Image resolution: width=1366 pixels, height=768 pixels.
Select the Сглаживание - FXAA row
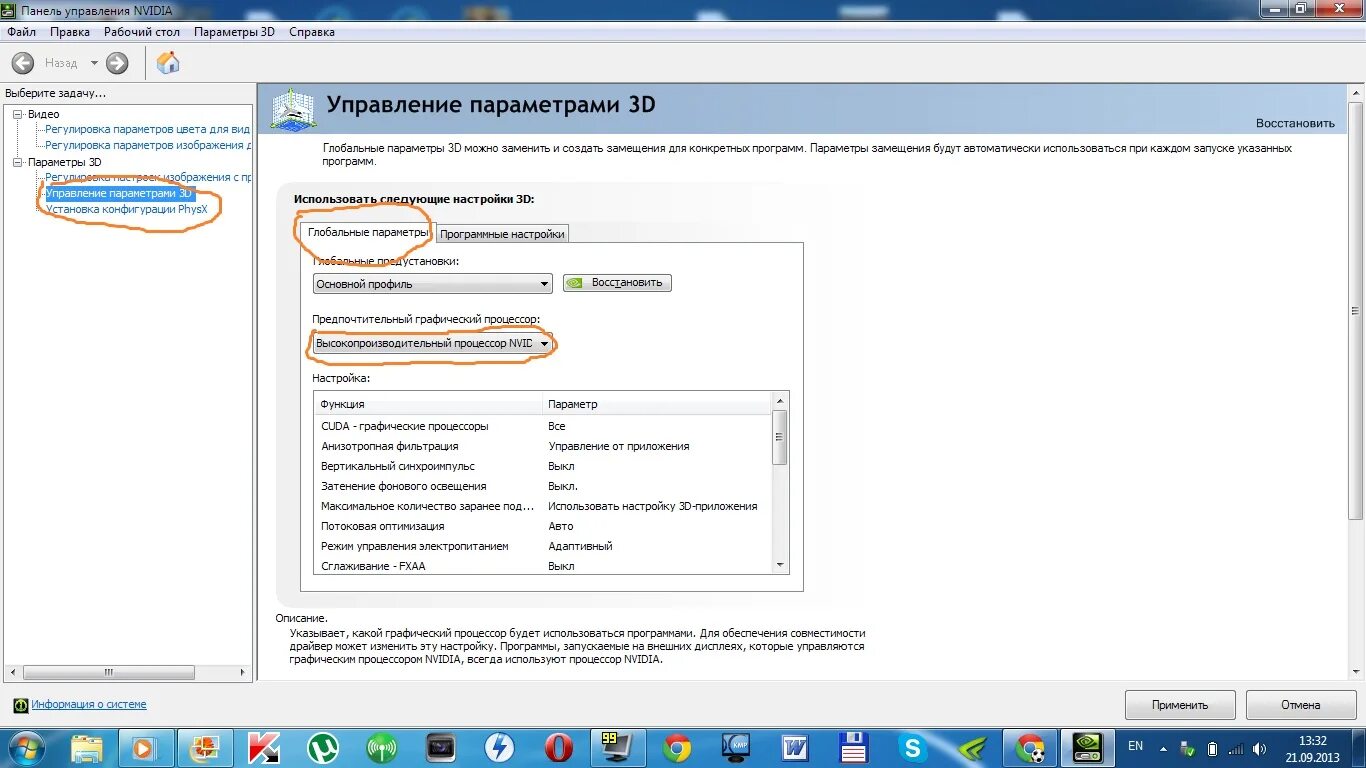pos(543,565)
